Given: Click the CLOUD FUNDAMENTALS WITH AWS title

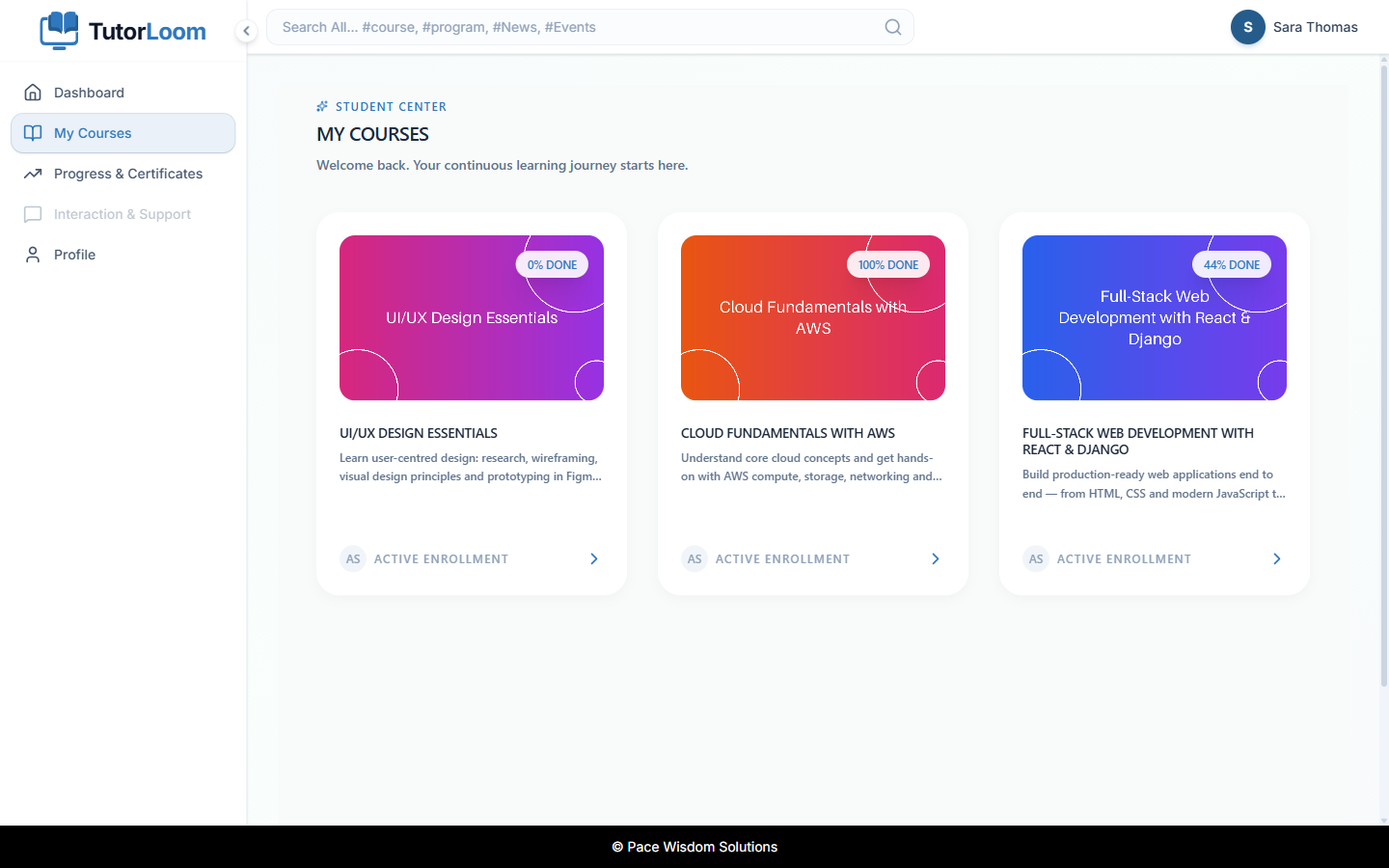Looking at the screenshot, I should [x=788, y=433].
